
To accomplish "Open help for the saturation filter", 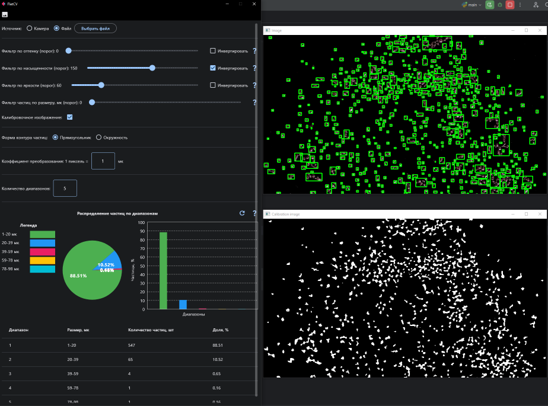I will pos(254,68).
